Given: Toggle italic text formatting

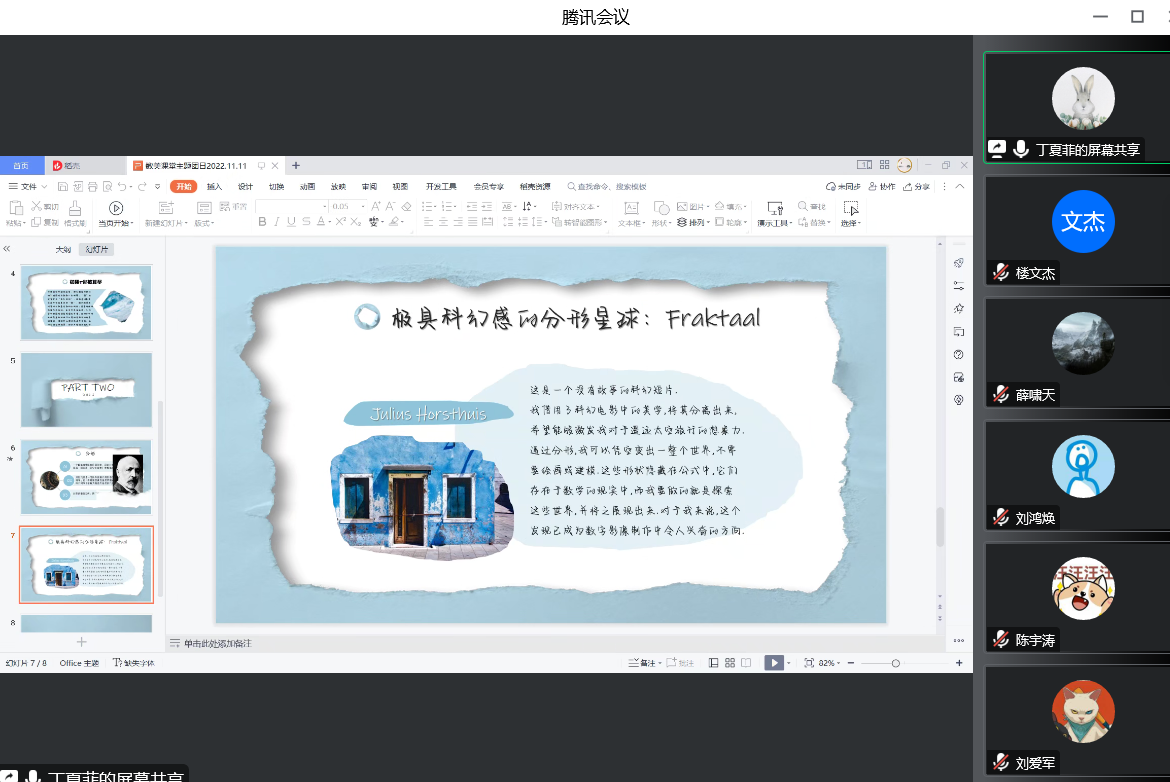Looking at the screenshot, I should 277,222.
